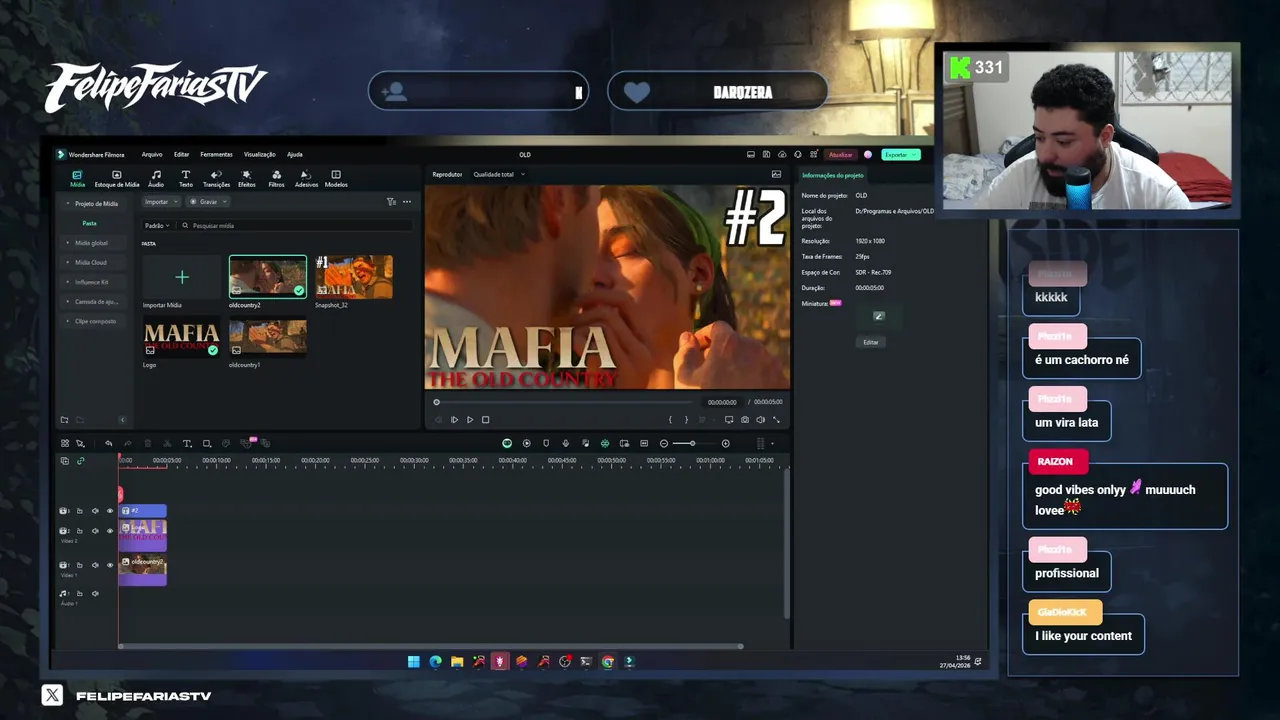Click the Editar thumbnail button
The image size is (1280, 720).
pyautogui.click(x=871, y=342)
